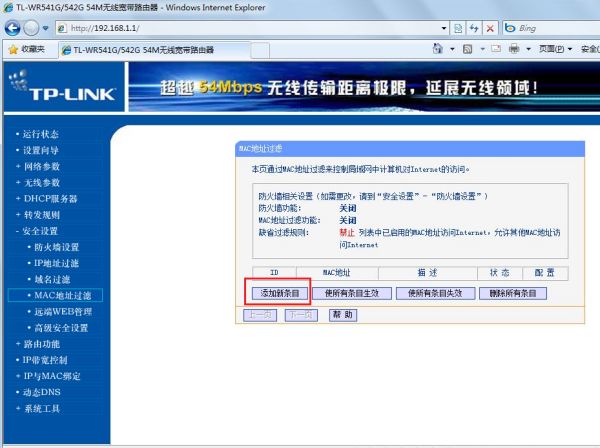Click the TP-LINK logo
This screenshot has width=600, height=448.
[x=64, y=87]
